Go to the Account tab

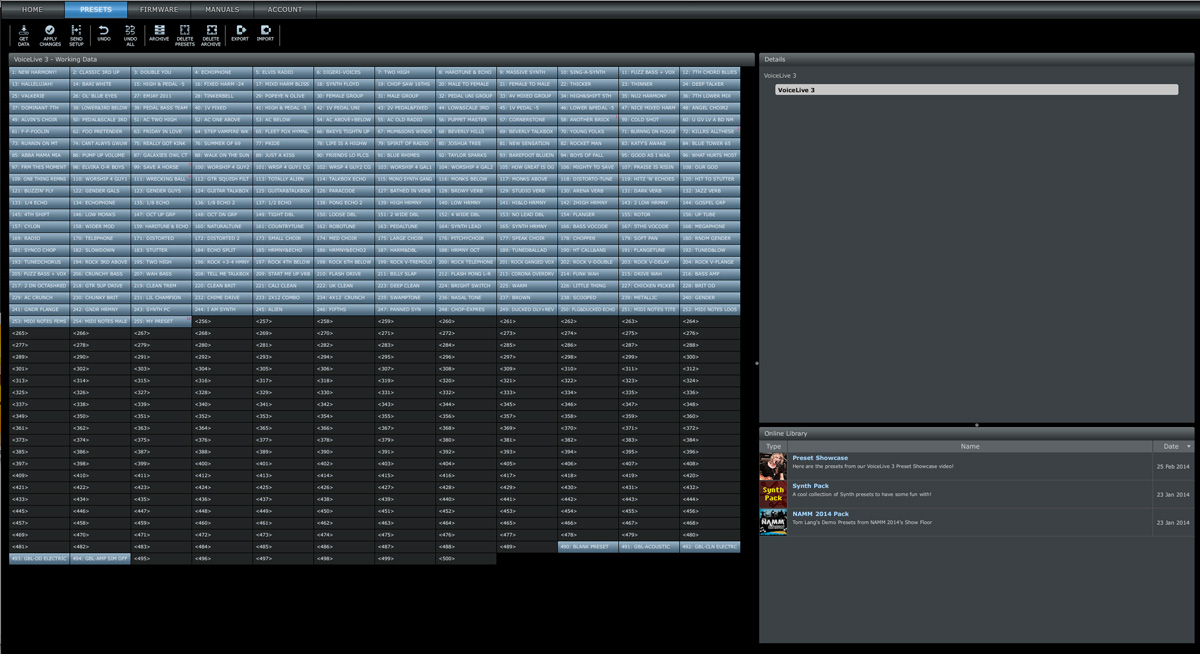pos(285,9)
